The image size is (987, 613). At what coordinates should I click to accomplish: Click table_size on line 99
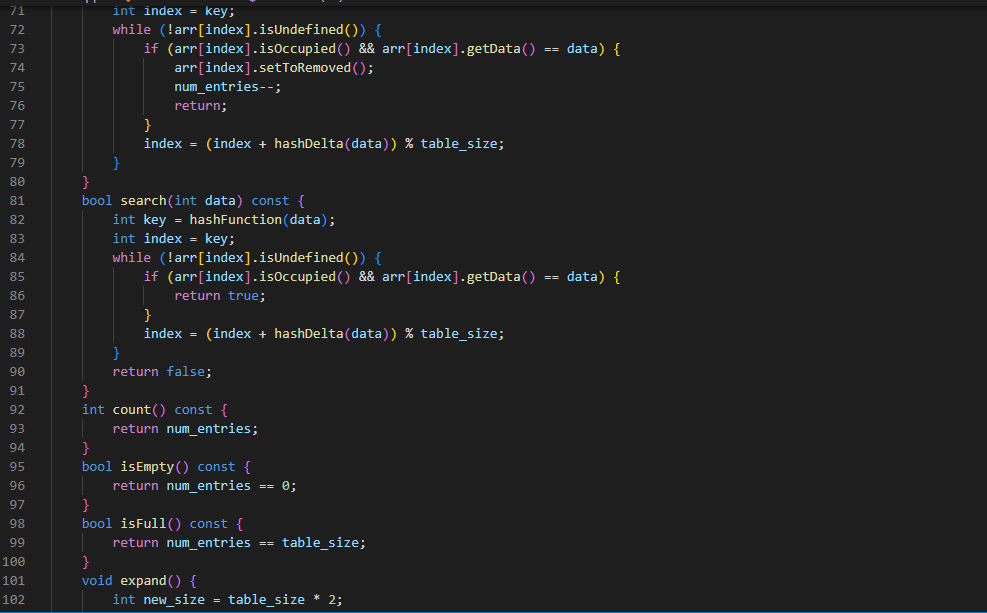click(x=320, y=543)
